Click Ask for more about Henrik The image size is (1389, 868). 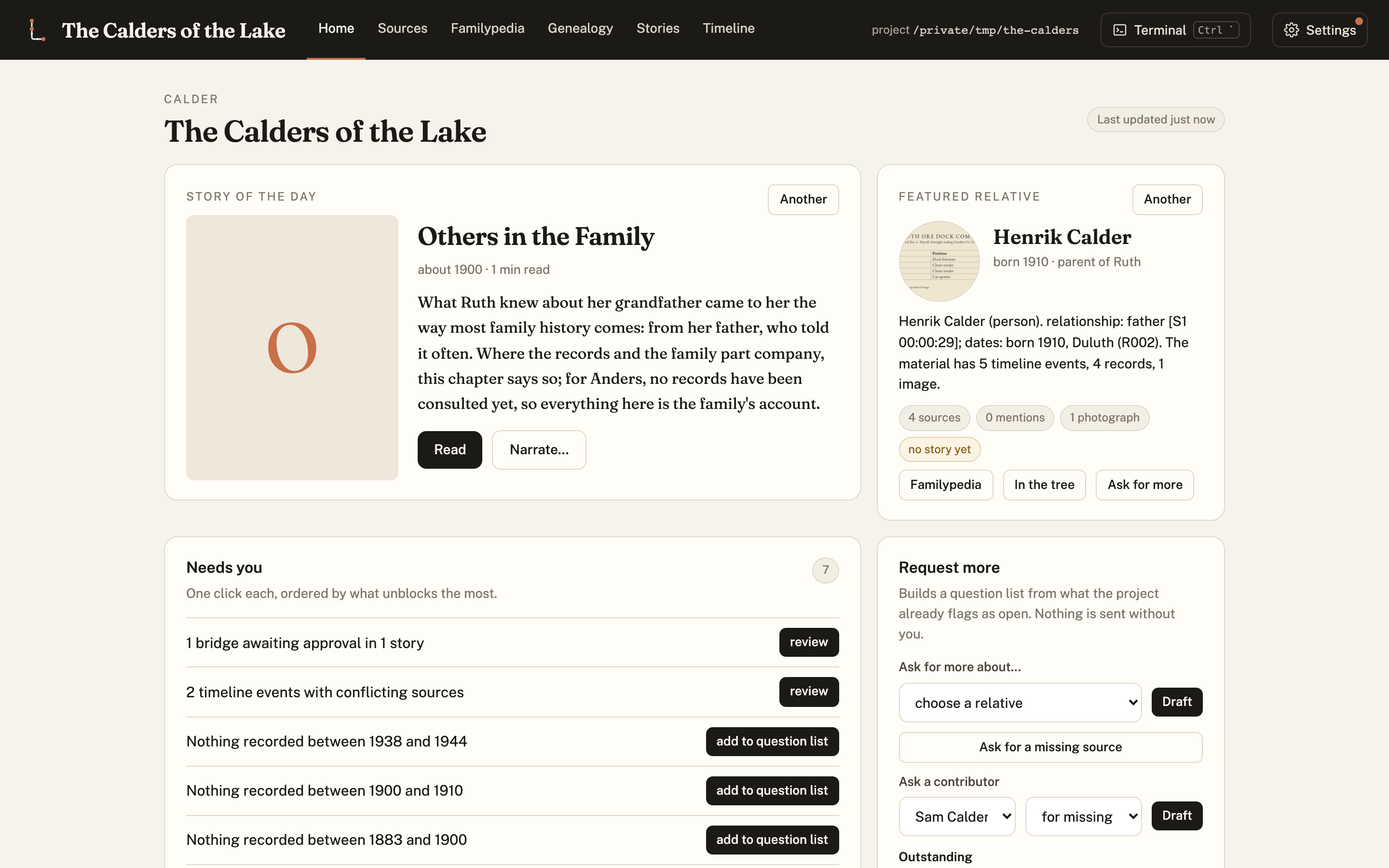click(1144, 485)
